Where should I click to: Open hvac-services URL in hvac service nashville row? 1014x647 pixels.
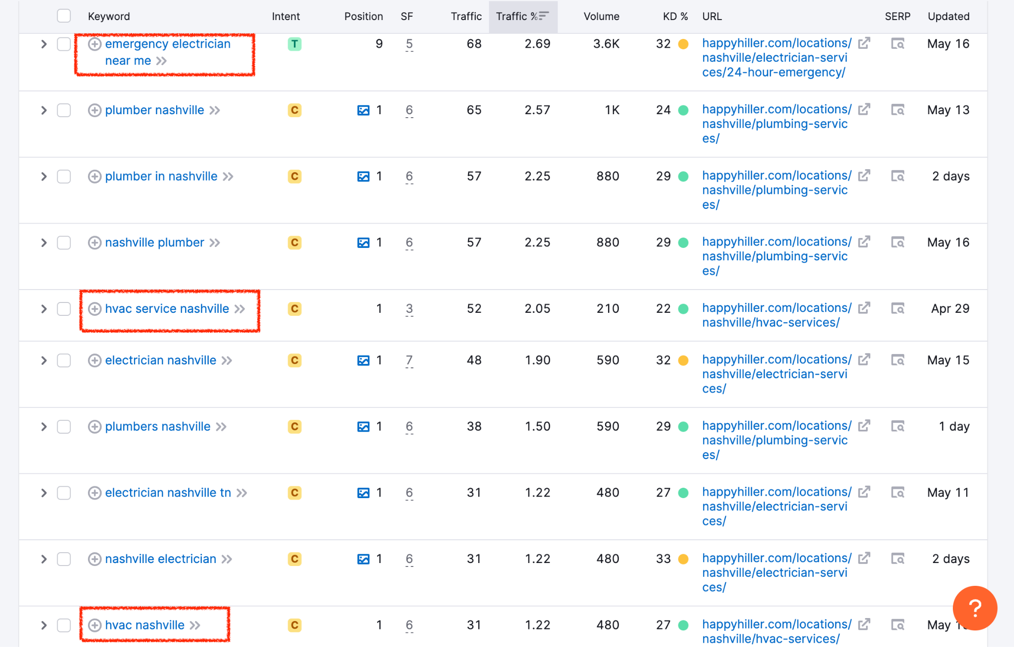click(777, 315)
